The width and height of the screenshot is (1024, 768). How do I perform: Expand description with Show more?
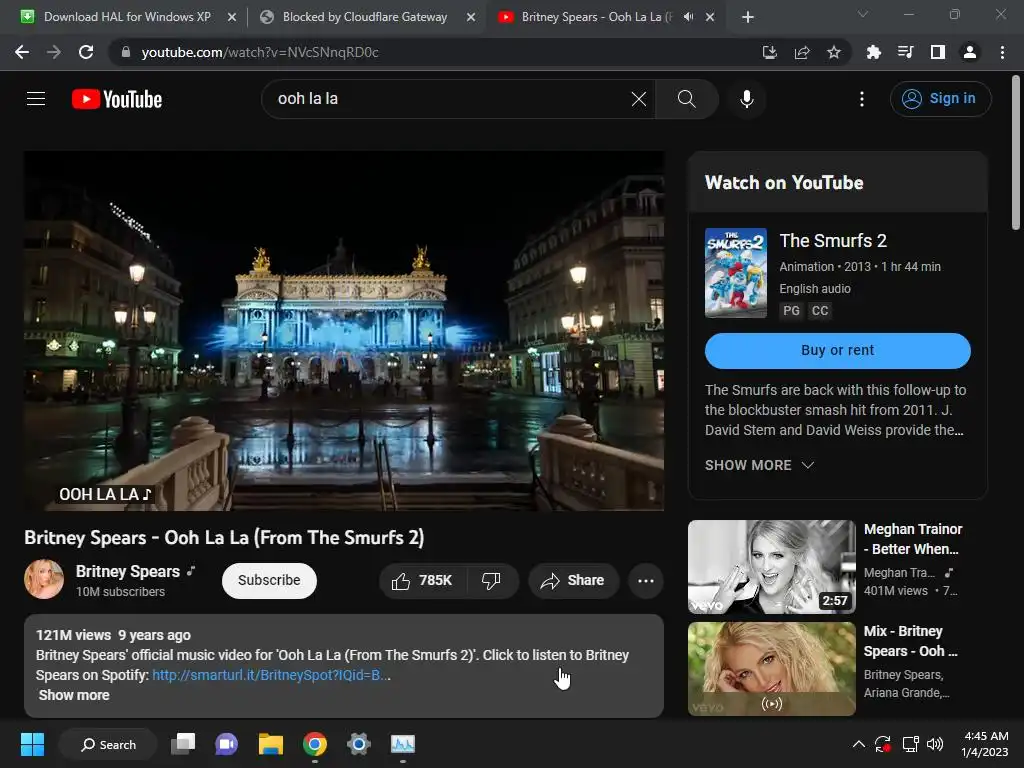point(74,695)
